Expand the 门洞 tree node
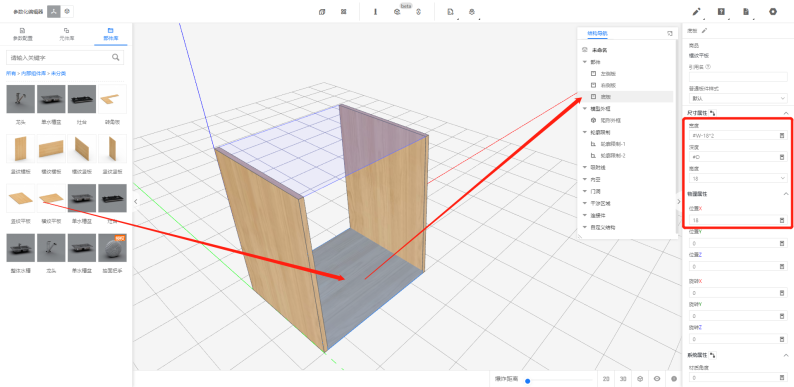794x387 pixels. click(x=585, y=191)
